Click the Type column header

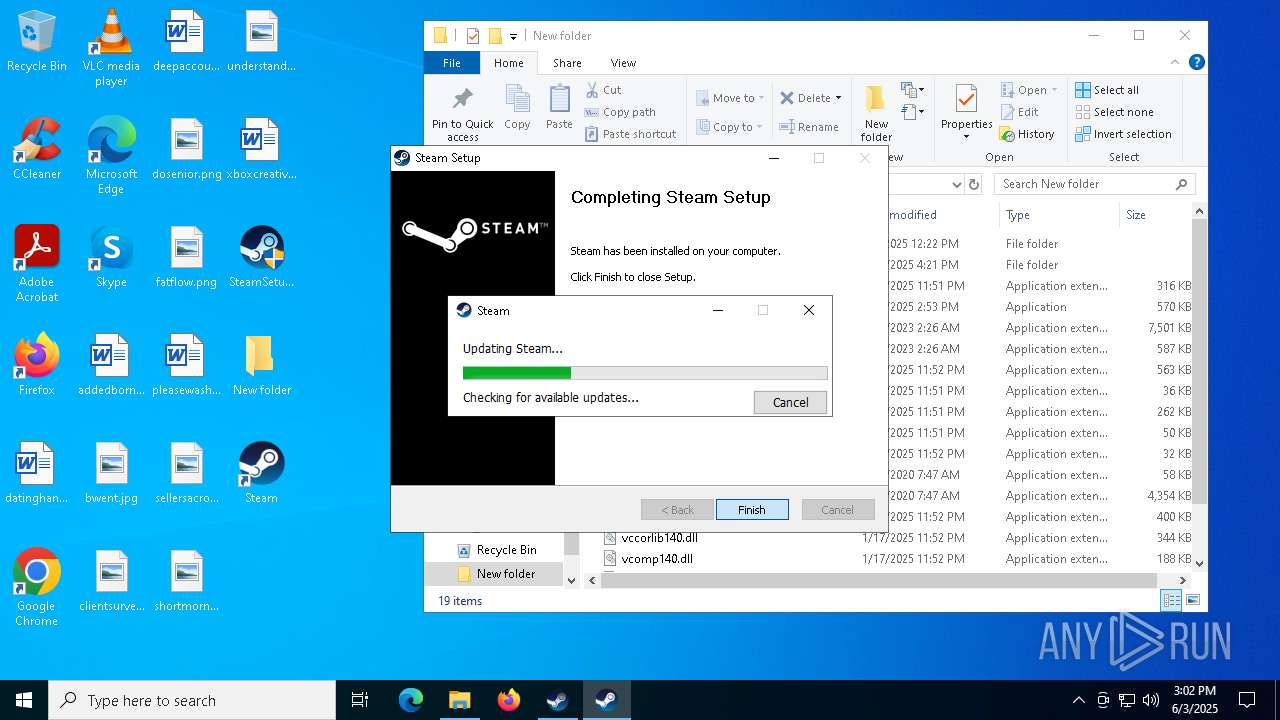tap(1059, 215)
